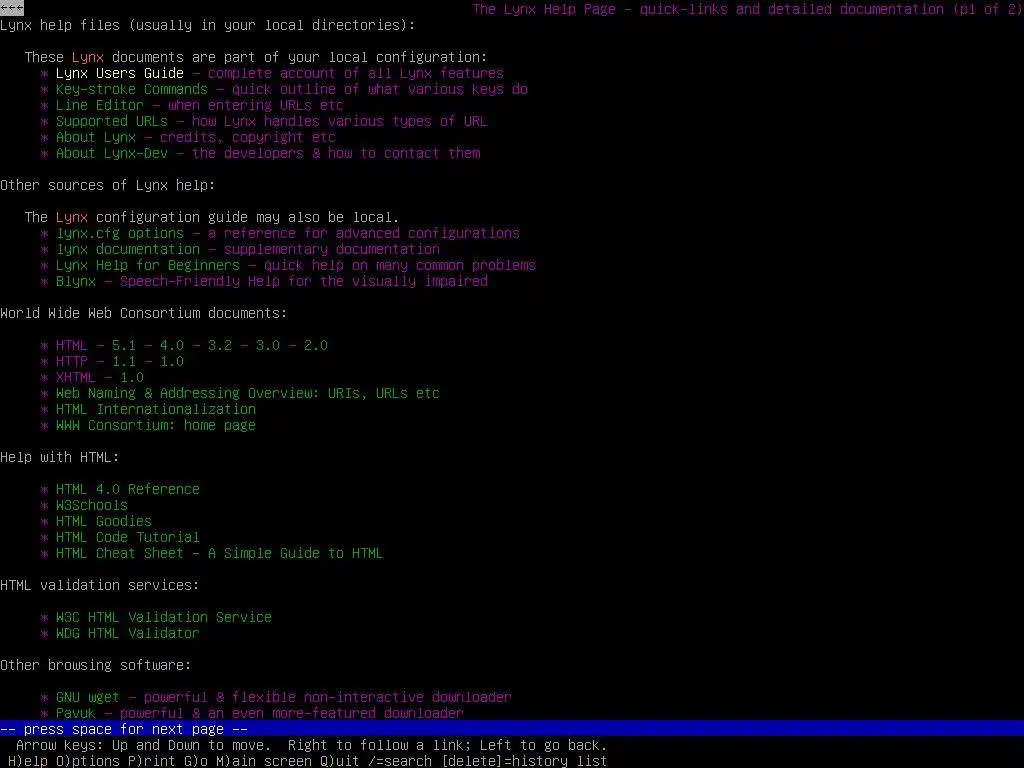This screenshot has width=1024, height=768.
Task: Open W3C HTML Validation Service link
Action: click(x=163, y=617)
